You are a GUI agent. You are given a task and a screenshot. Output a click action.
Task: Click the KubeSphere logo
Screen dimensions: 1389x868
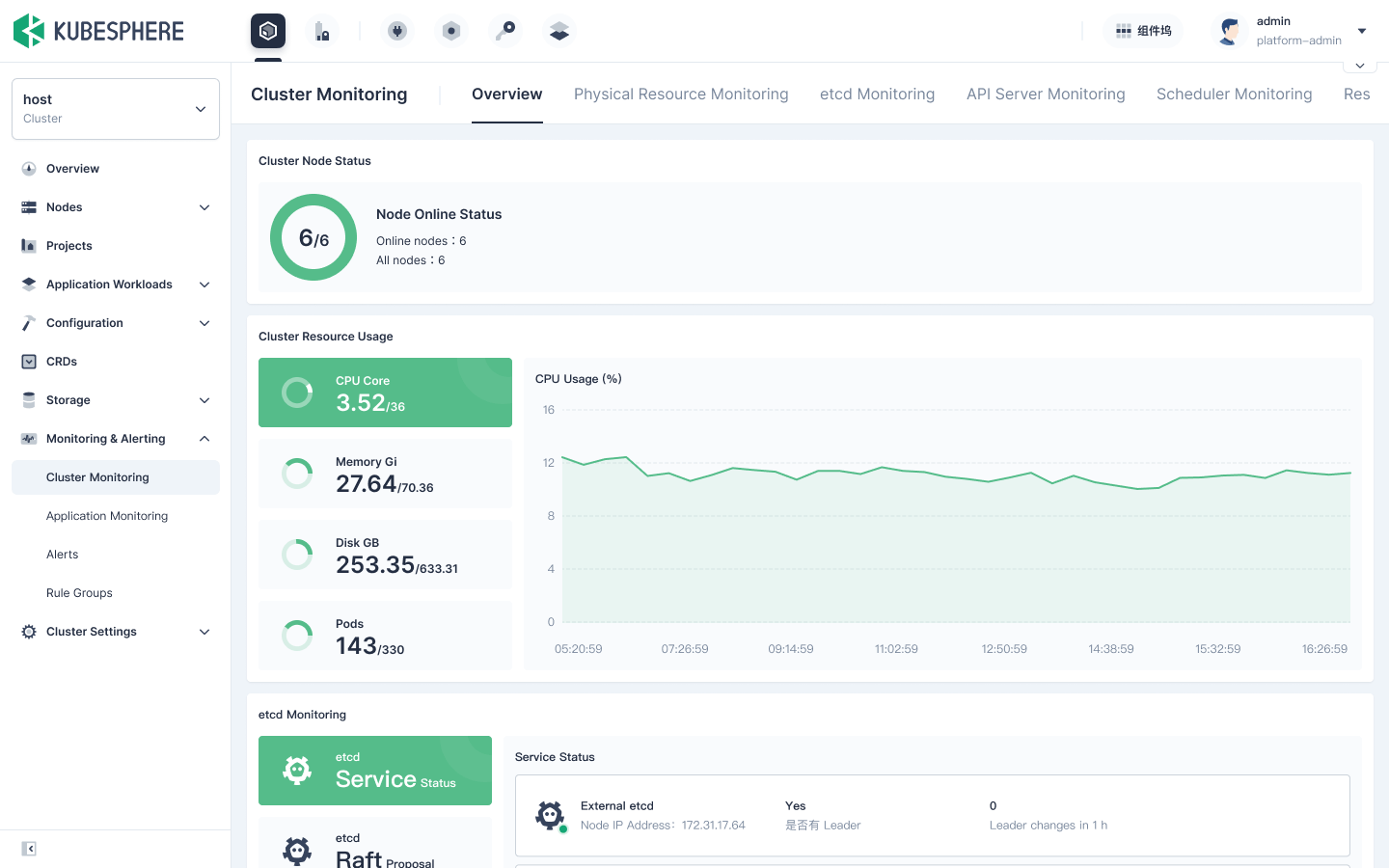98,31
